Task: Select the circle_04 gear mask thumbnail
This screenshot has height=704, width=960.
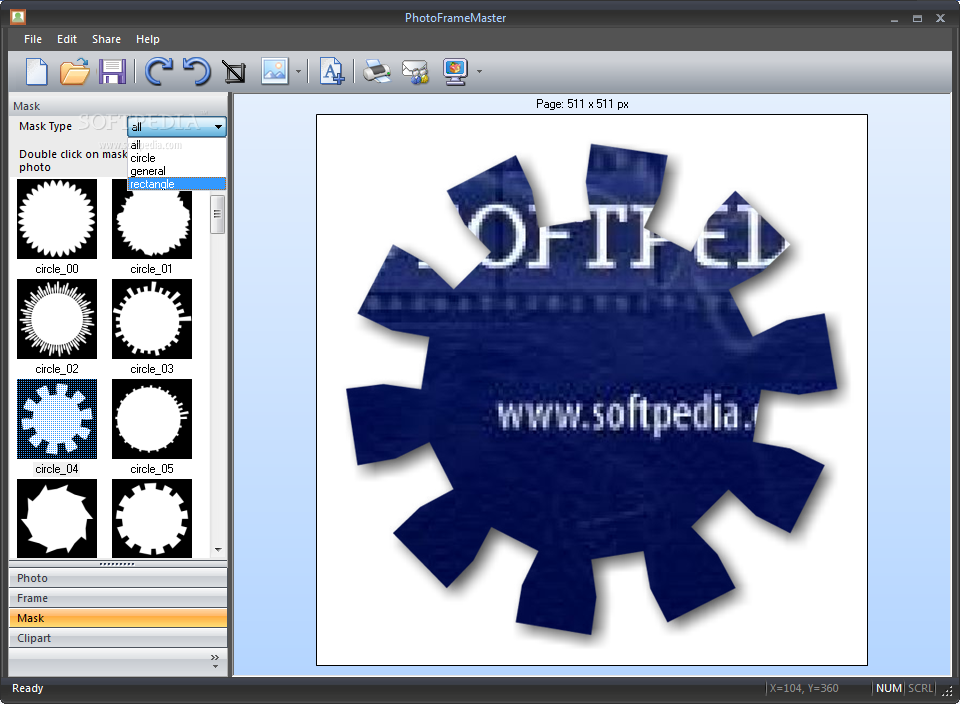Action: click(57, 419)
